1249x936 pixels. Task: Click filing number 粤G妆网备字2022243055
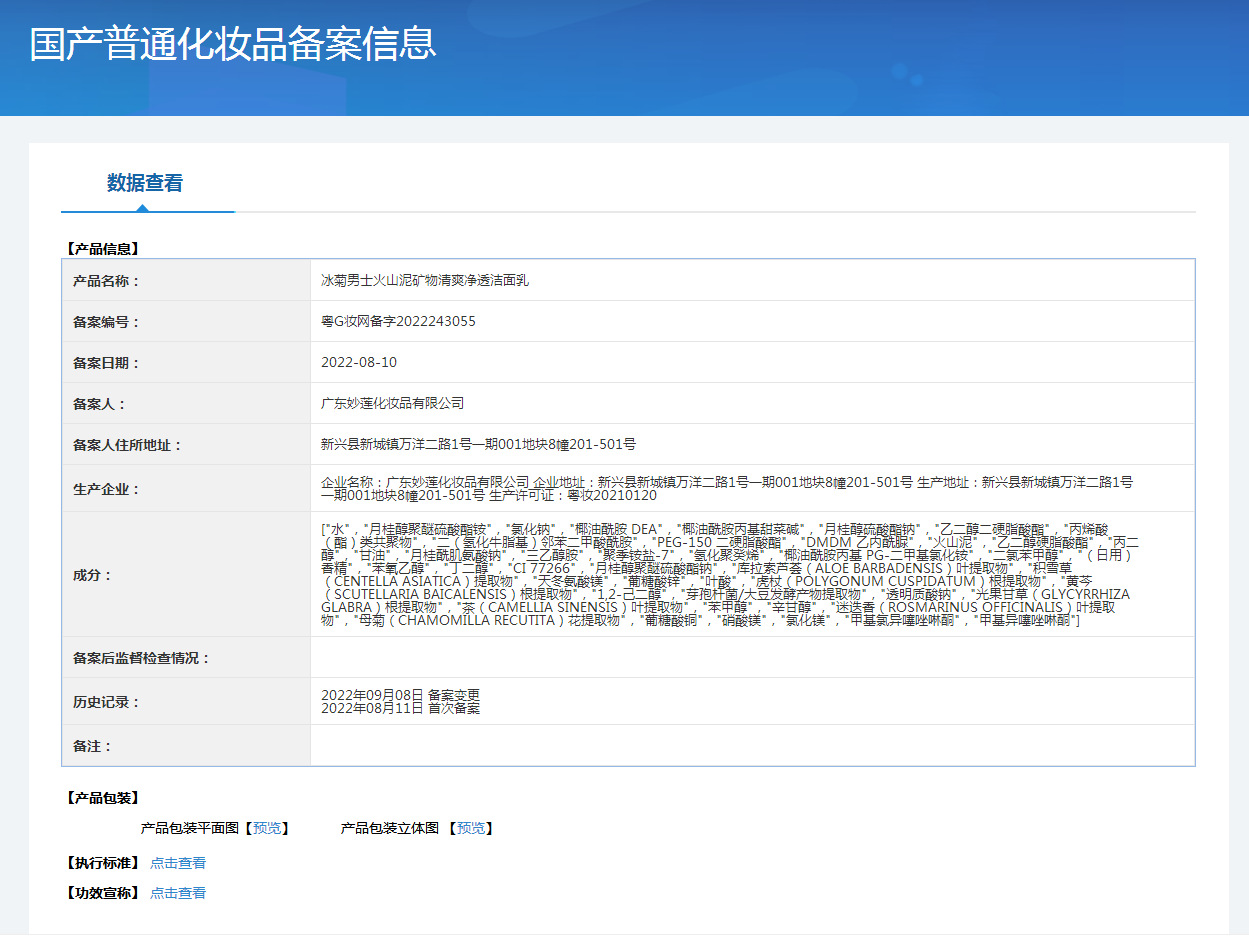[398, 321]
